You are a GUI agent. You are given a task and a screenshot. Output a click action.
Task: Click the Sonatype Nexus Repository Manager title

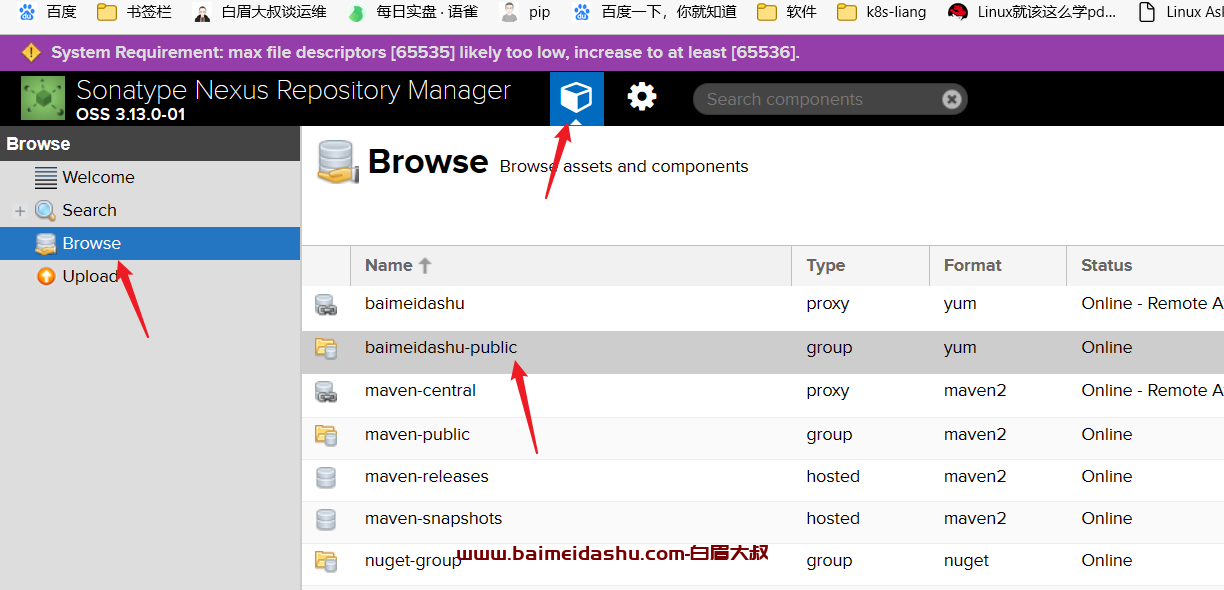[293, 90]
